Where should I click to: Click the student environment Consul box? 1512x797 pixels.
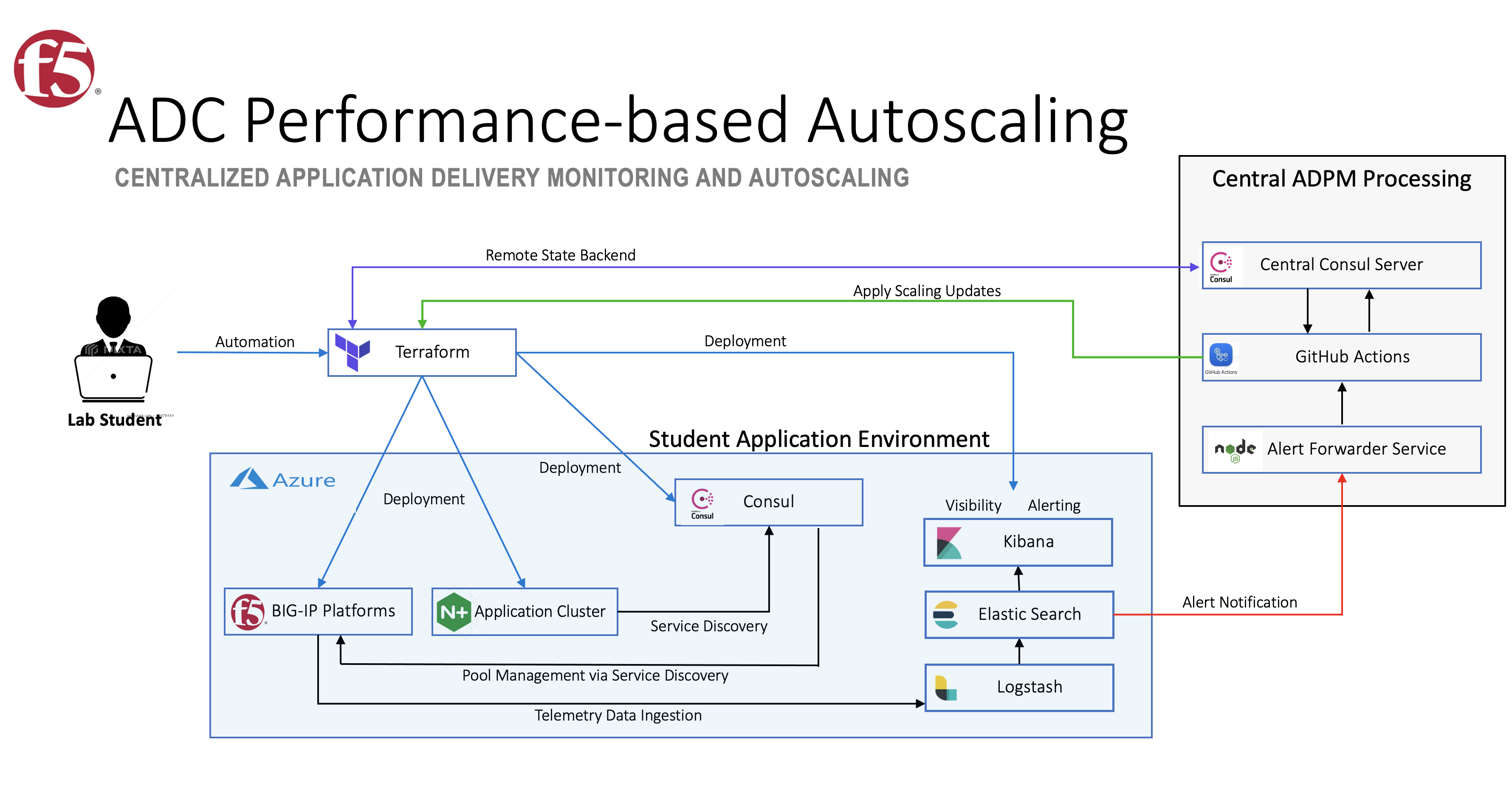pyautogui.click(x=768, y=502)
